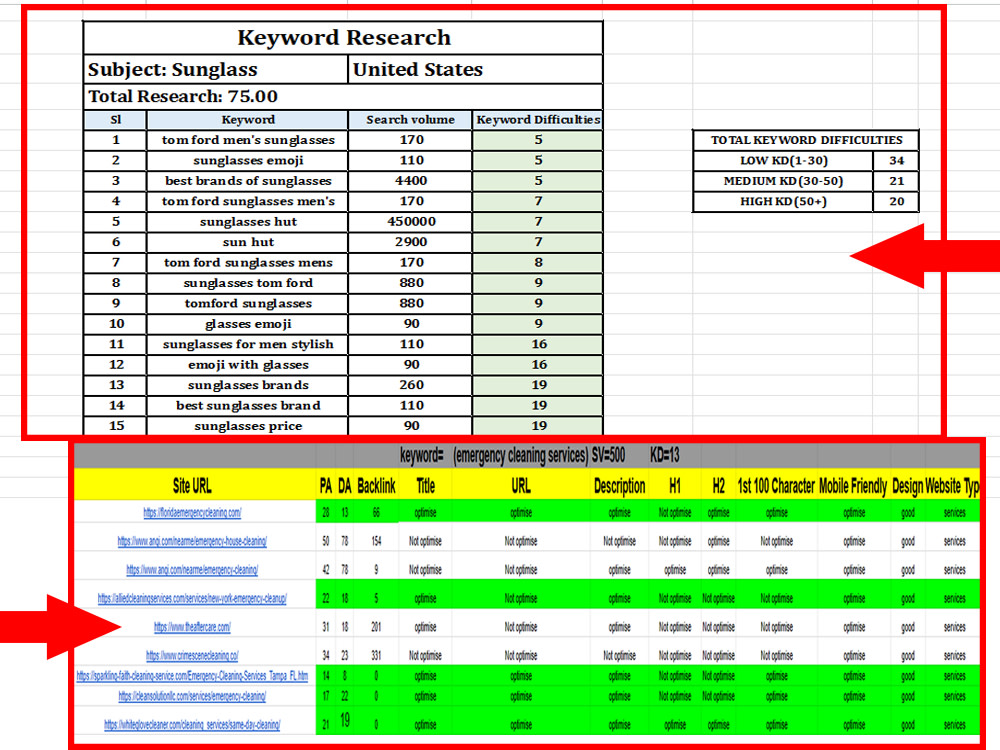
Task: Select the sunglasses hut keyword cell
Action: point(248,222)
